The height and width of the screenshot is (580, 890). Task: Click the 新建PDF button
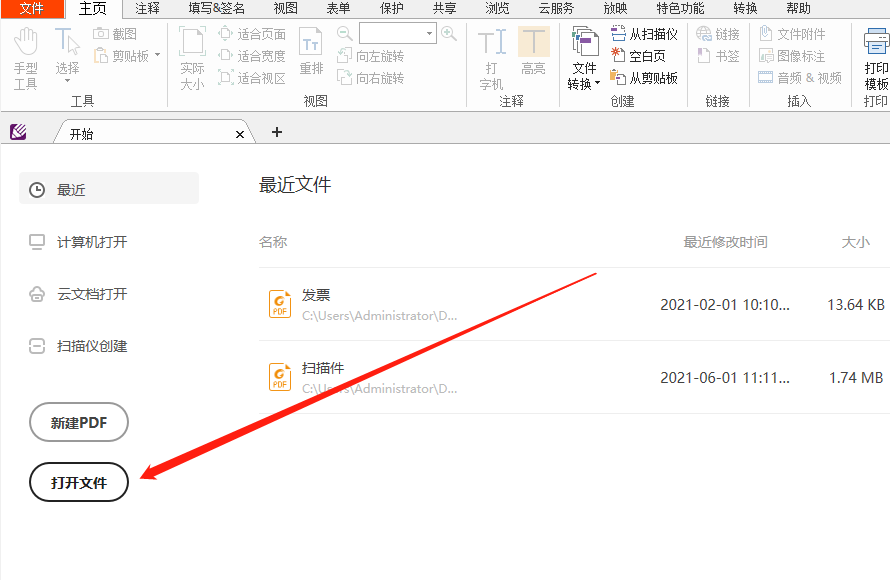point(78,422)
